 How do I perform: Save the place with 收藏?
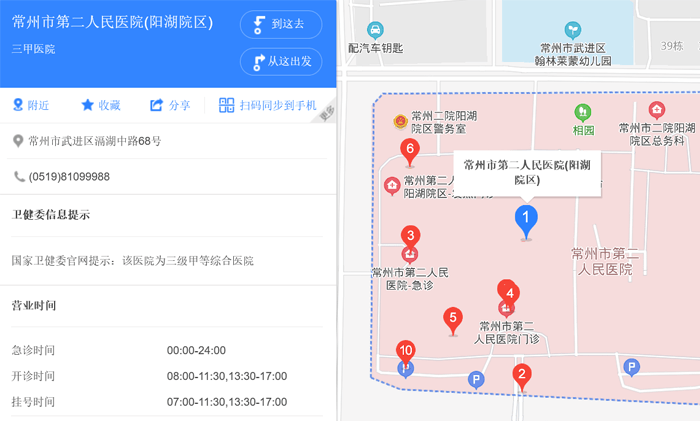coord(101,105)
